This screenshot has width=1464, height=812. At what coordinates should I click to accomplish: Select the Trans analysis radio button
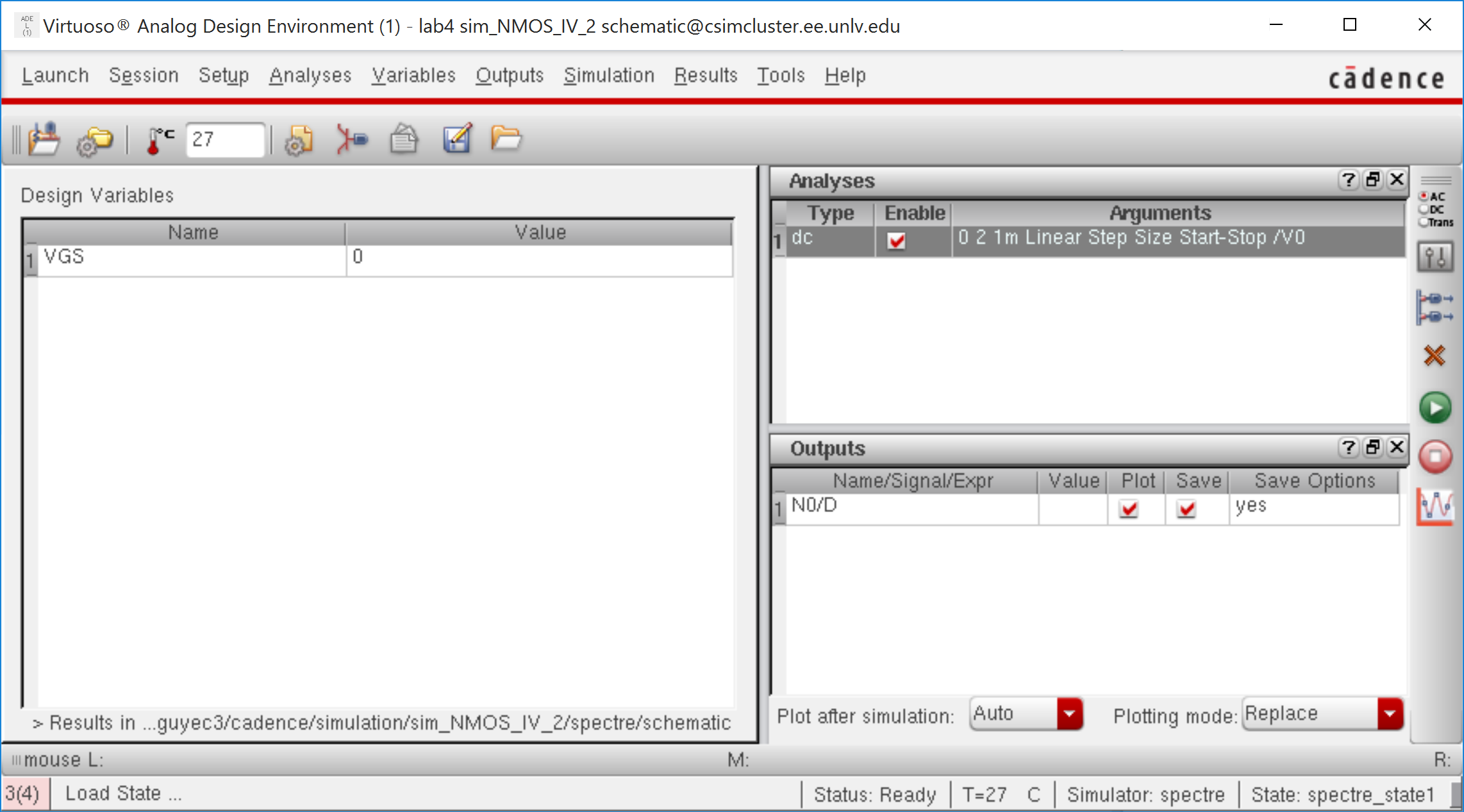coord(1424,222)
